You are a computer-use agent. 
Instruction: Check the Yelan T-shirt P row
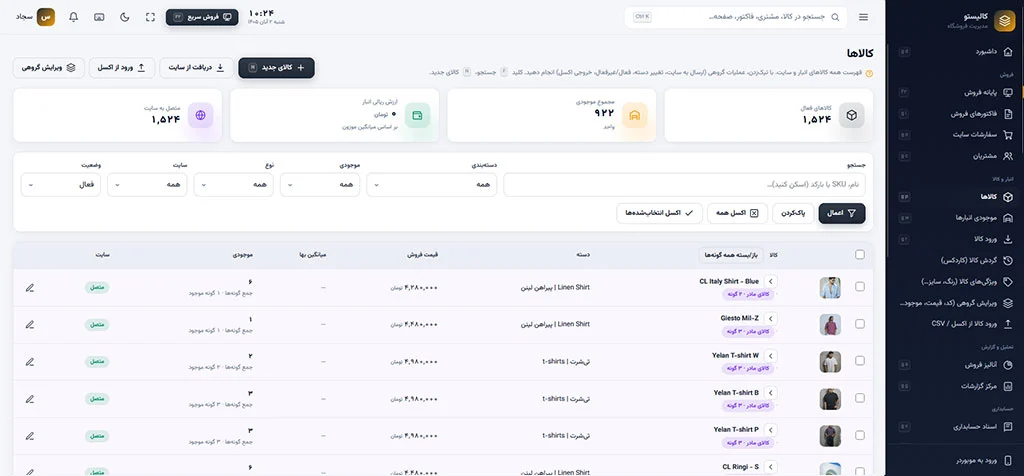(859, 435)
